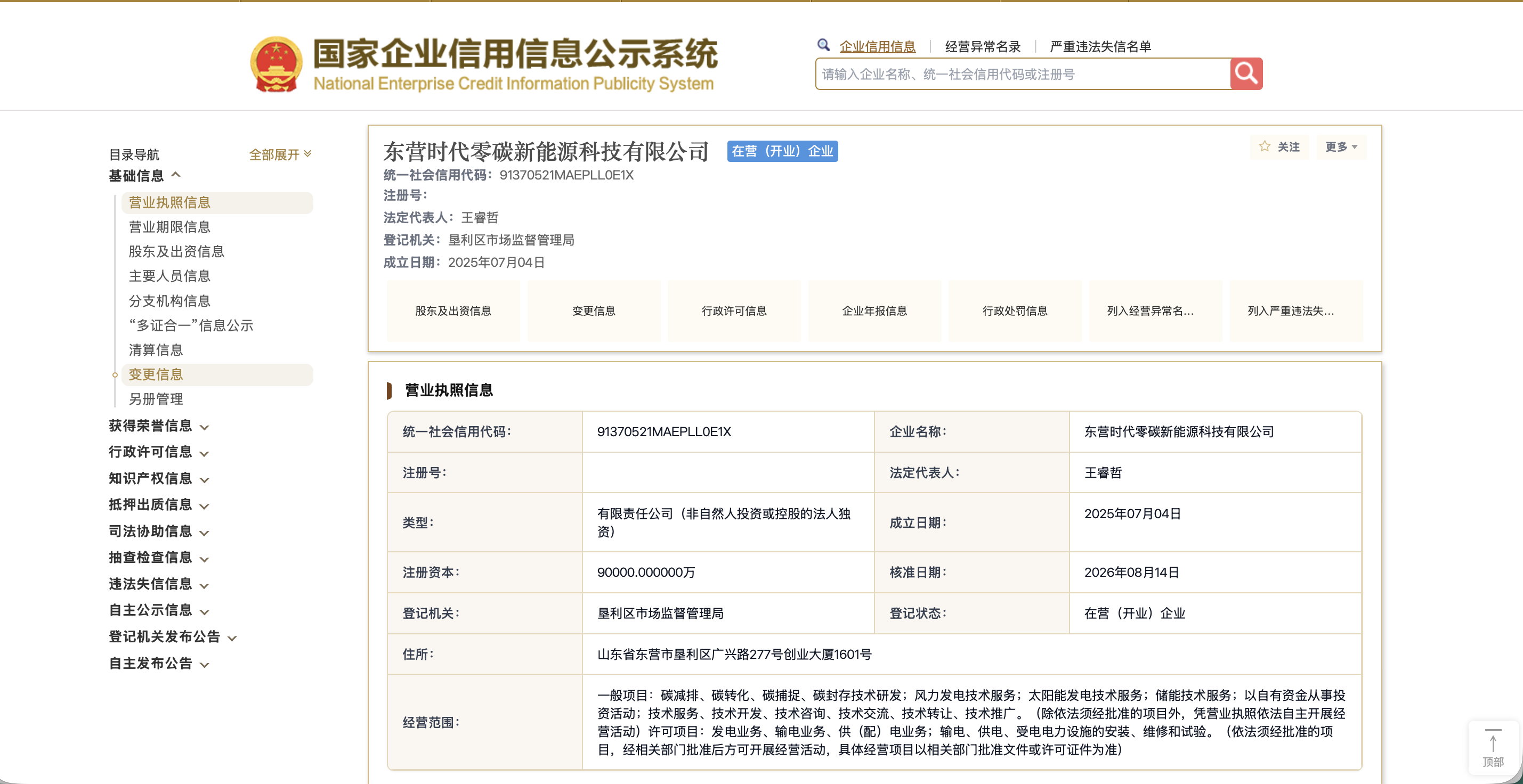The height and width of the screenshot is (784, 1523).
Task: Go to “多证合一”信息公示 in sidebar
Action: click(x=191, y=325)
